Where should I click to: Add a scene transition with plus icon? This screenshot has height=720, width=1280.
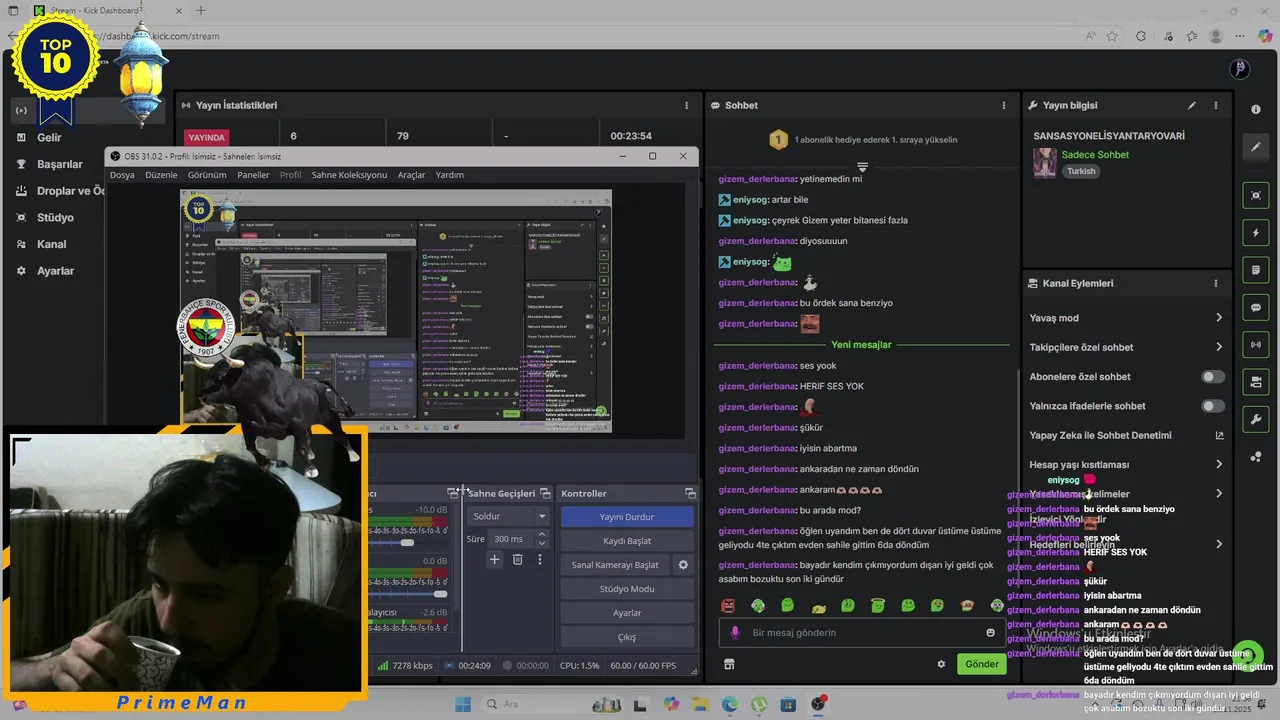pyautogui.click(x=494, y=560)
